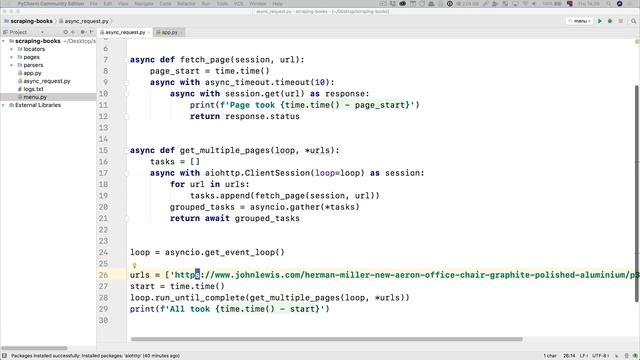This screenshot has width=640, height=360.
Task: Open the menu run configuration dropdown
Action: point(580,21)
